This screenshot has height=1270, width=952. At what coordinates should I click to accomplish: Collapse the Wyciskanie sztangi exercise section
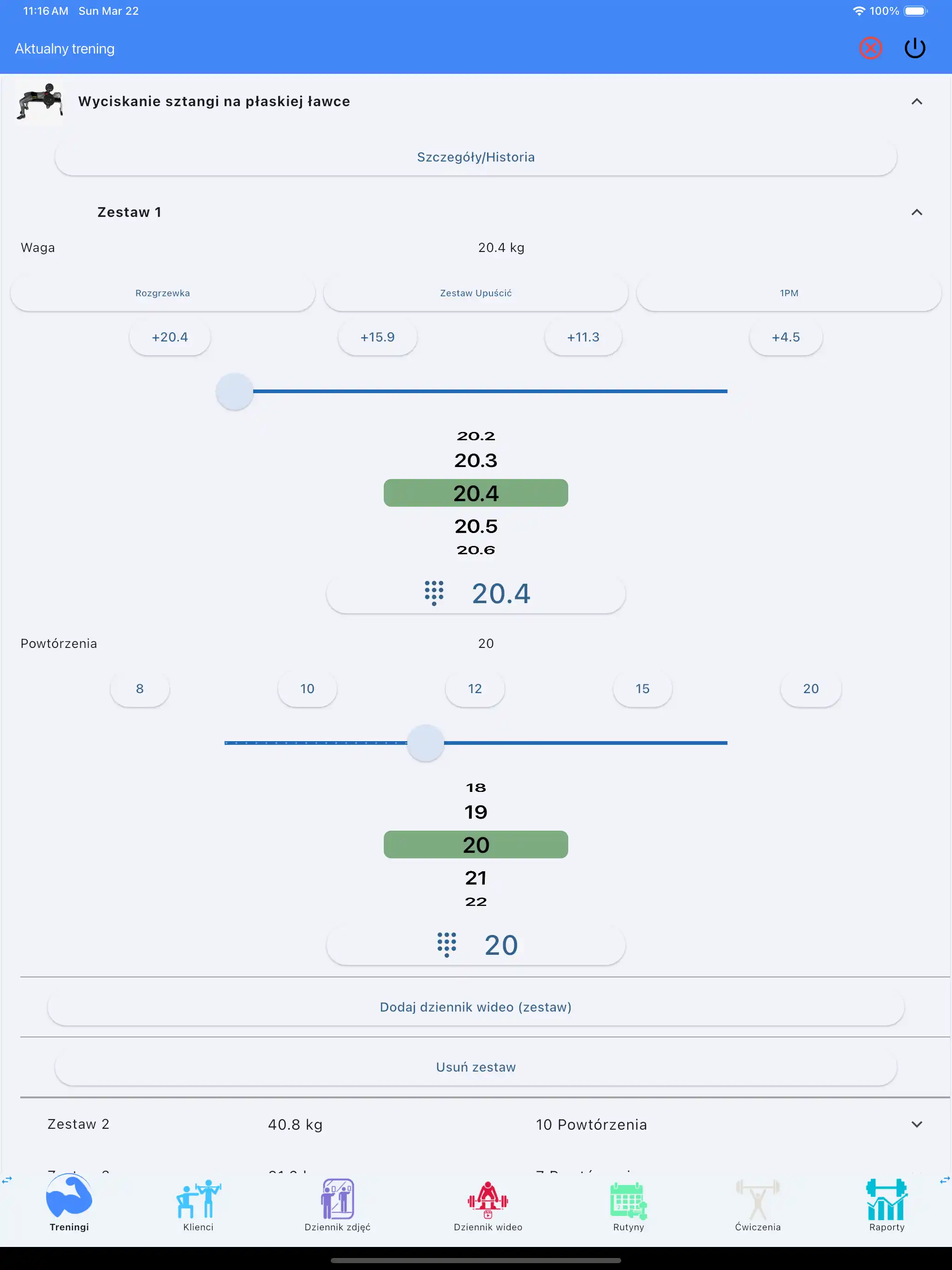[x=916, y=102]
